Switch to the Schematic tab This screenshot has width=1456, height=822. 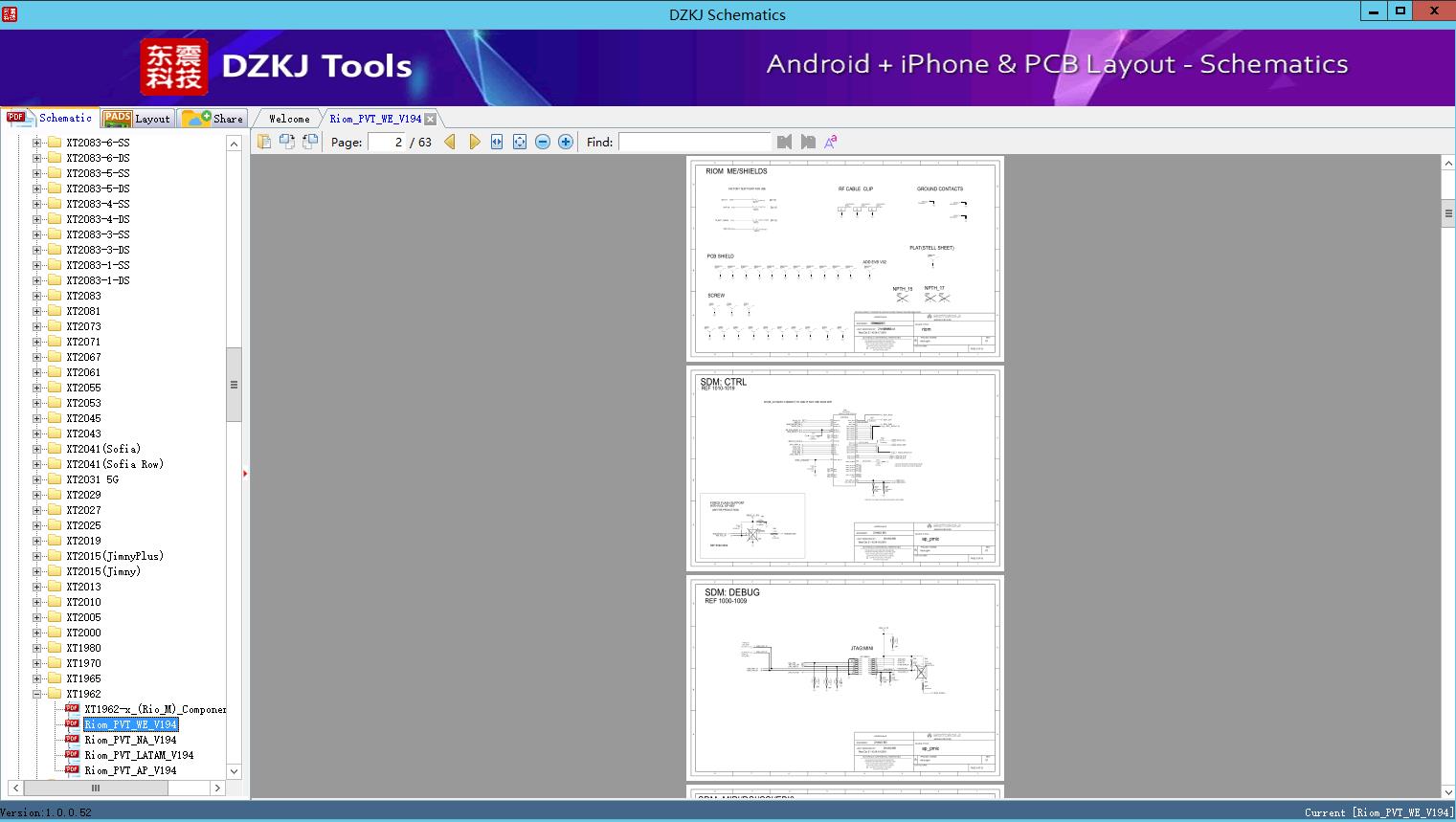pos(50,118)
